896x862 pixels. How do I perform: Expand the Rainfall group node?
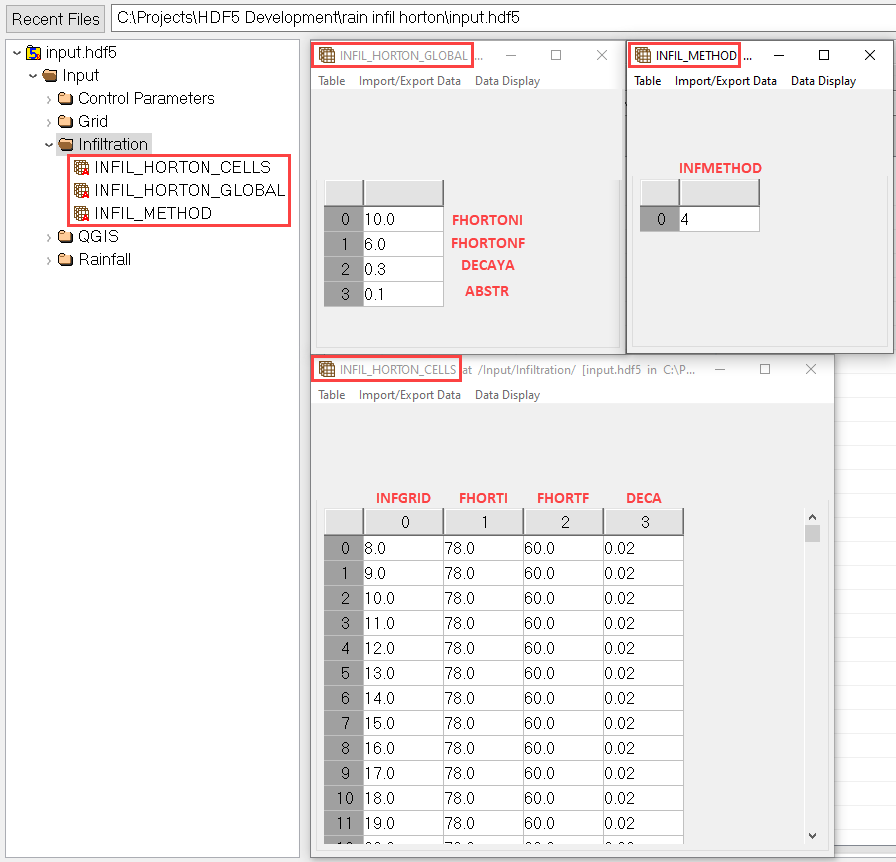pos(48,260)
